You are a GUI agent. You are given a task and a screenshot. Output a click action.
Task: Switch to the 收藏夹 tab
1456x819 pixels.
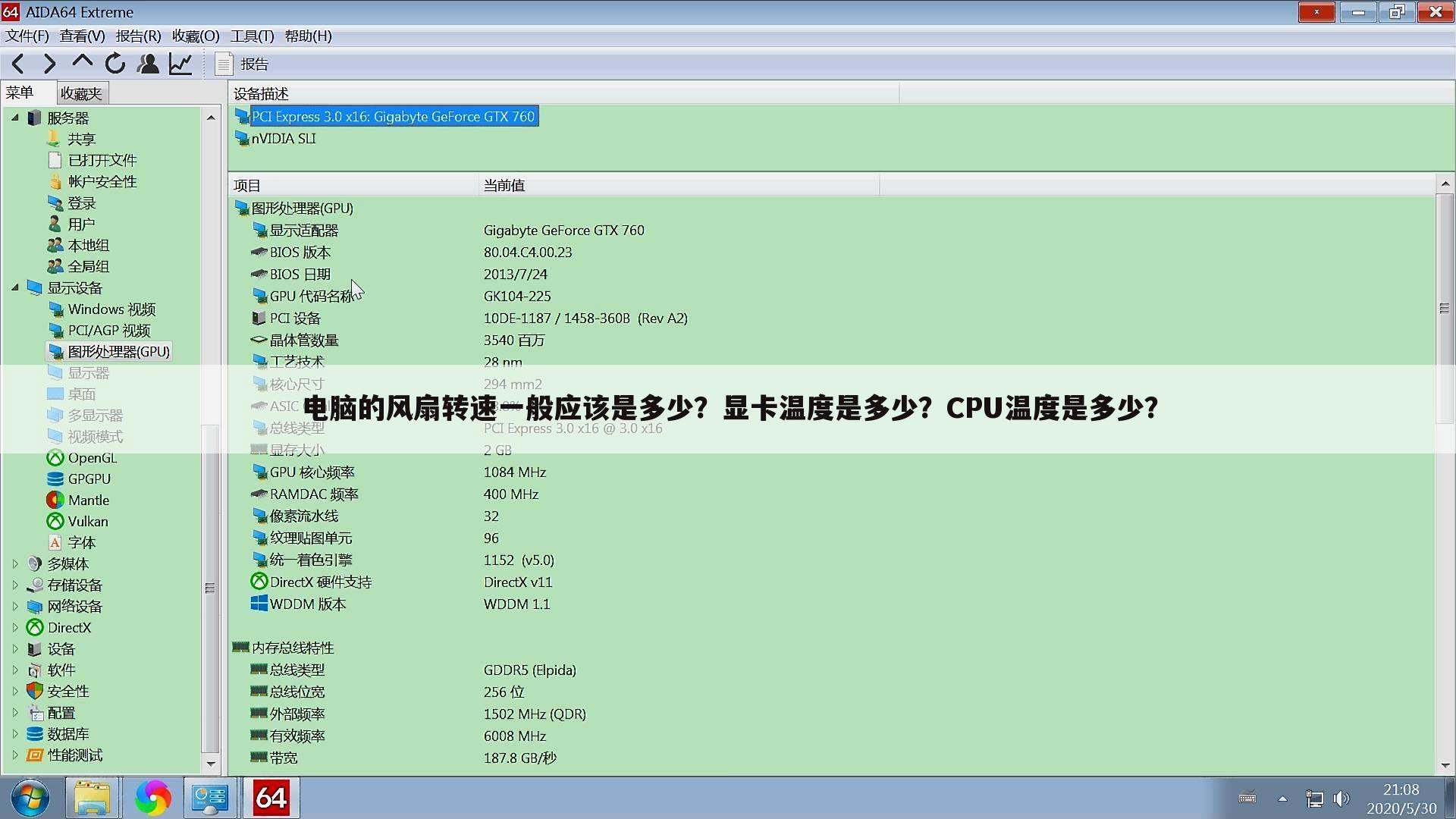[x=82, y=93]
